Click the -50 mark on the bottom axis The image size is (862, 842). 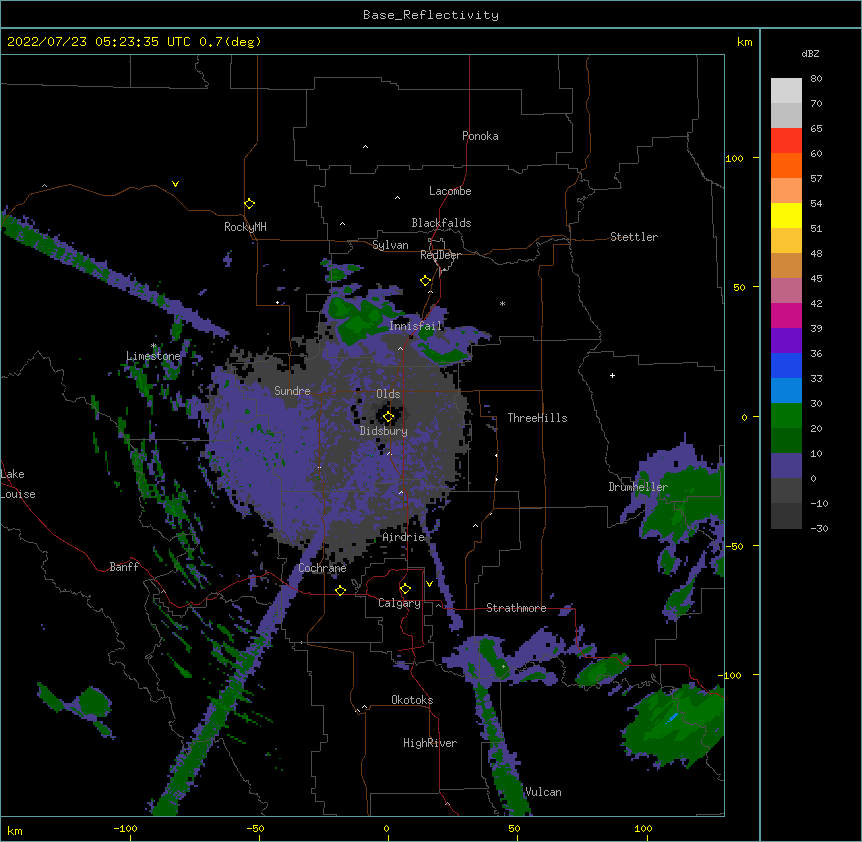pos(255,828)
